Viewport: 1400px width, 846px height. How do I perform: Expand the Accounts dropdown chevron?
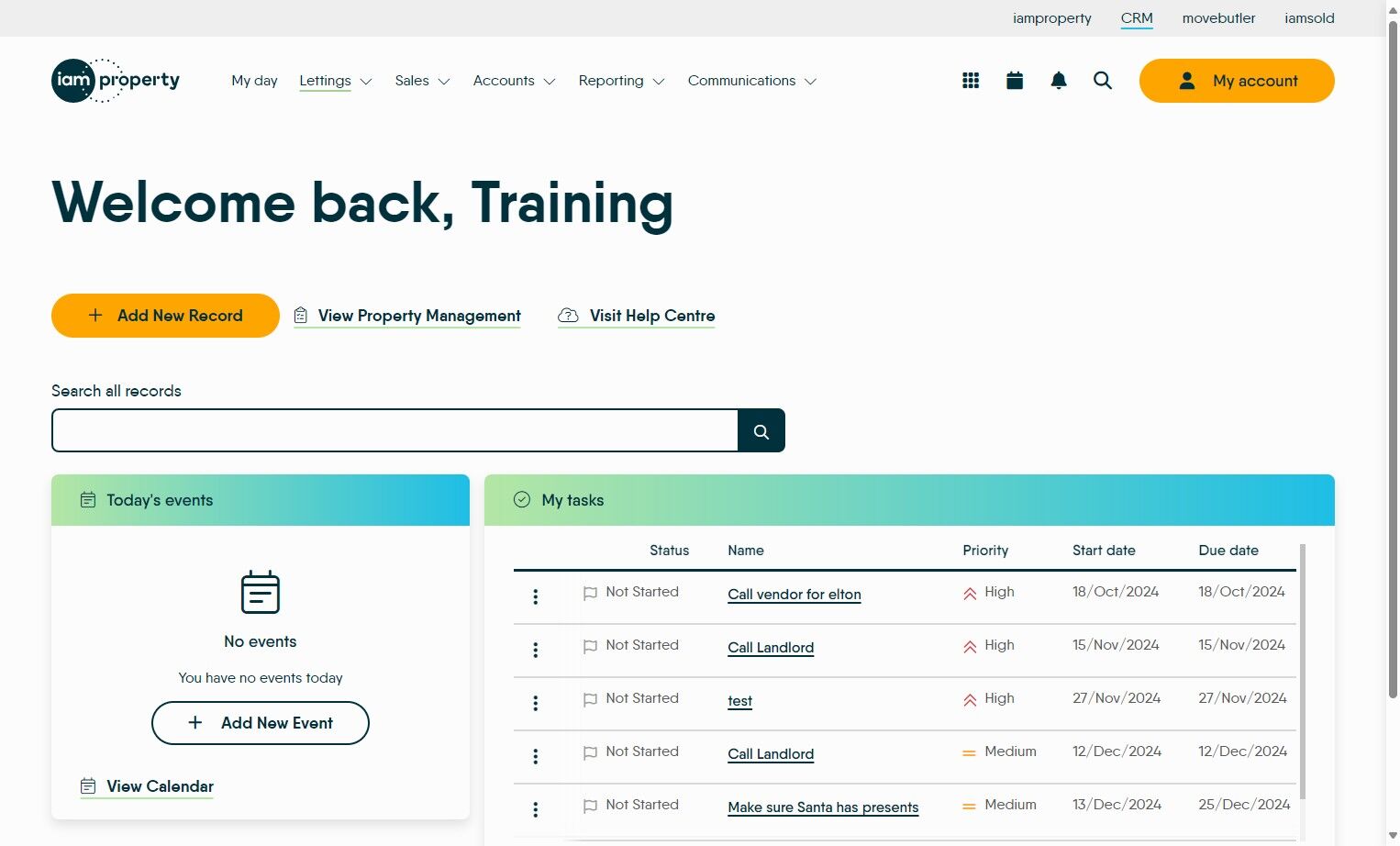(550, 82)
